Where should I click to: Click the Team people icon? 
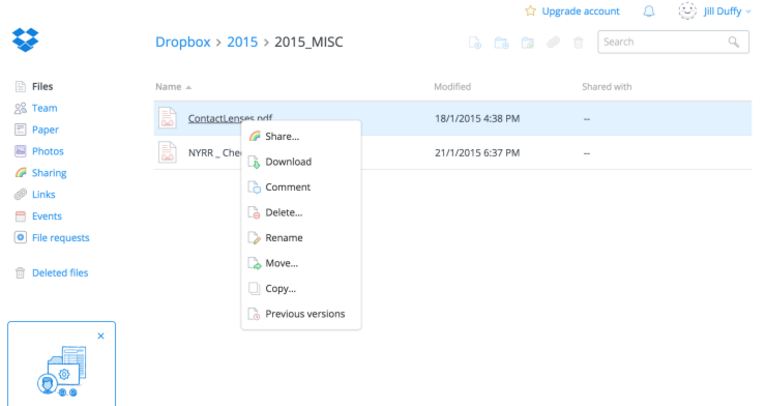tap(20, 108)
